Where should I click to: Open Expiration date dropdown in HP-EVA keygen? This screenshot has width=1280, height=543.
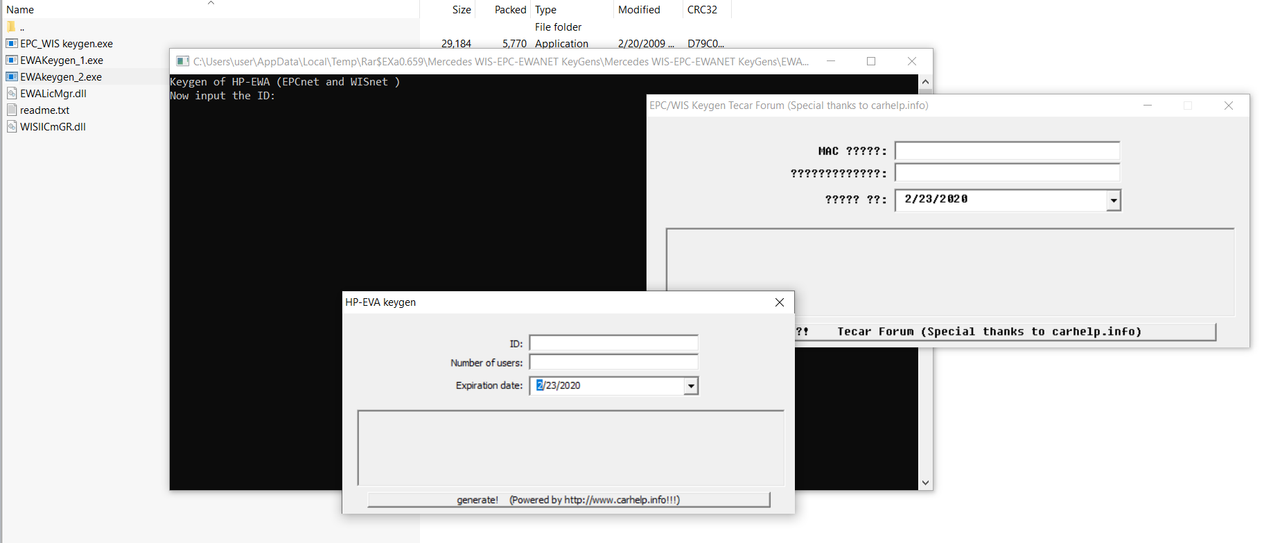pos(690,386)
